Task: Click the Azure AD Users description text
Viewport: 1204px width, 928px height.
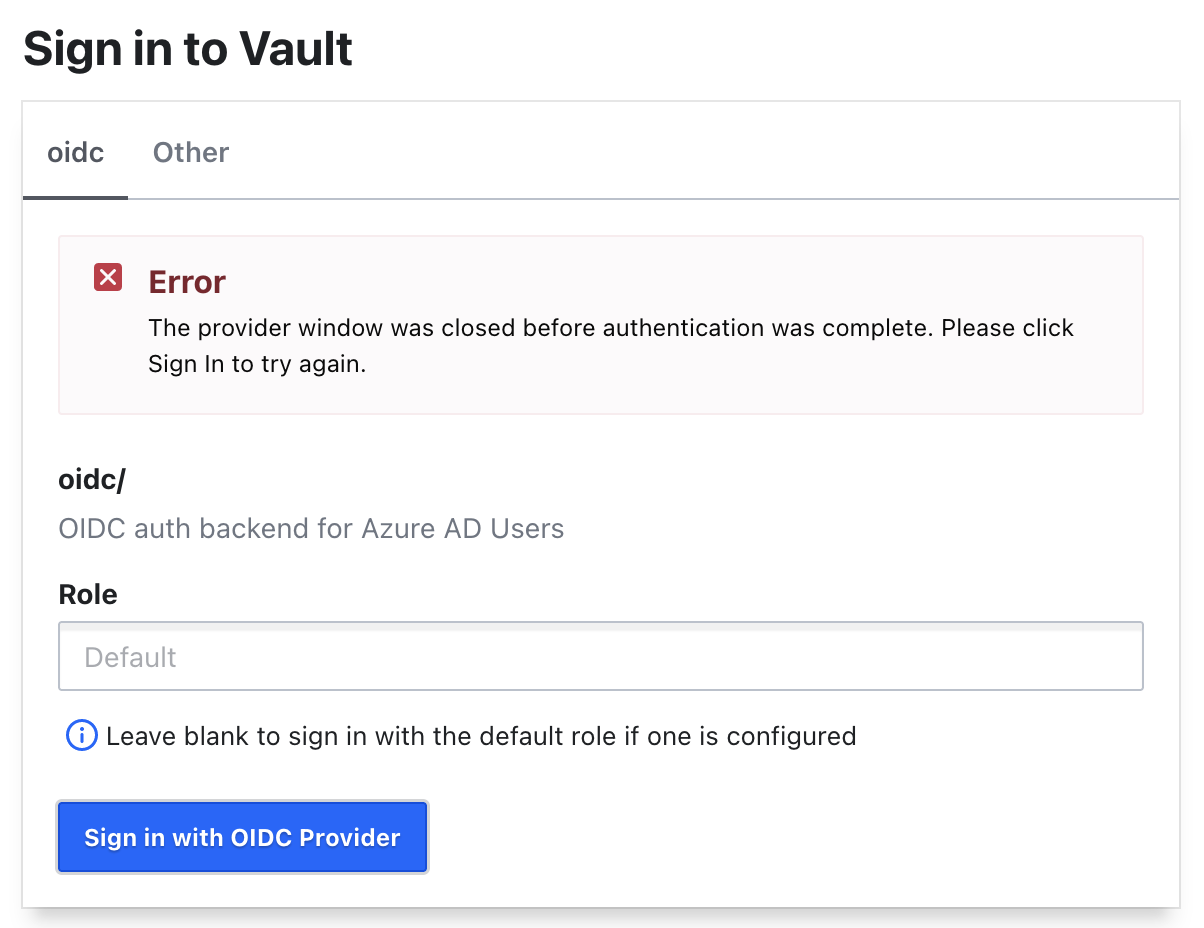Action: [x=311, y=528]
